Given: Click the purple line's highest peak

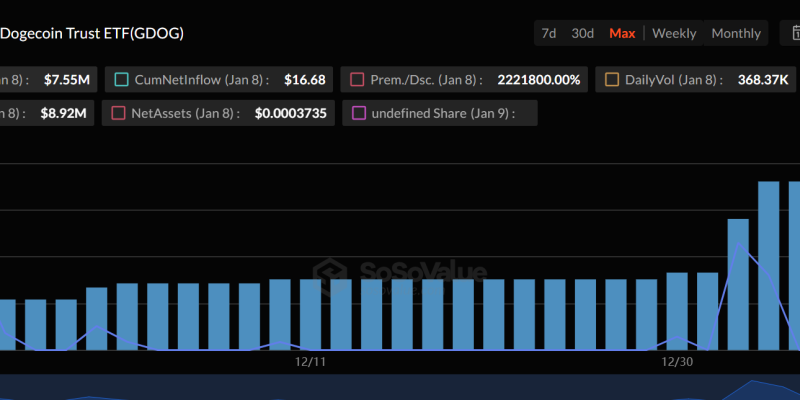Looking at the screenshot, I should click(739, 243).
